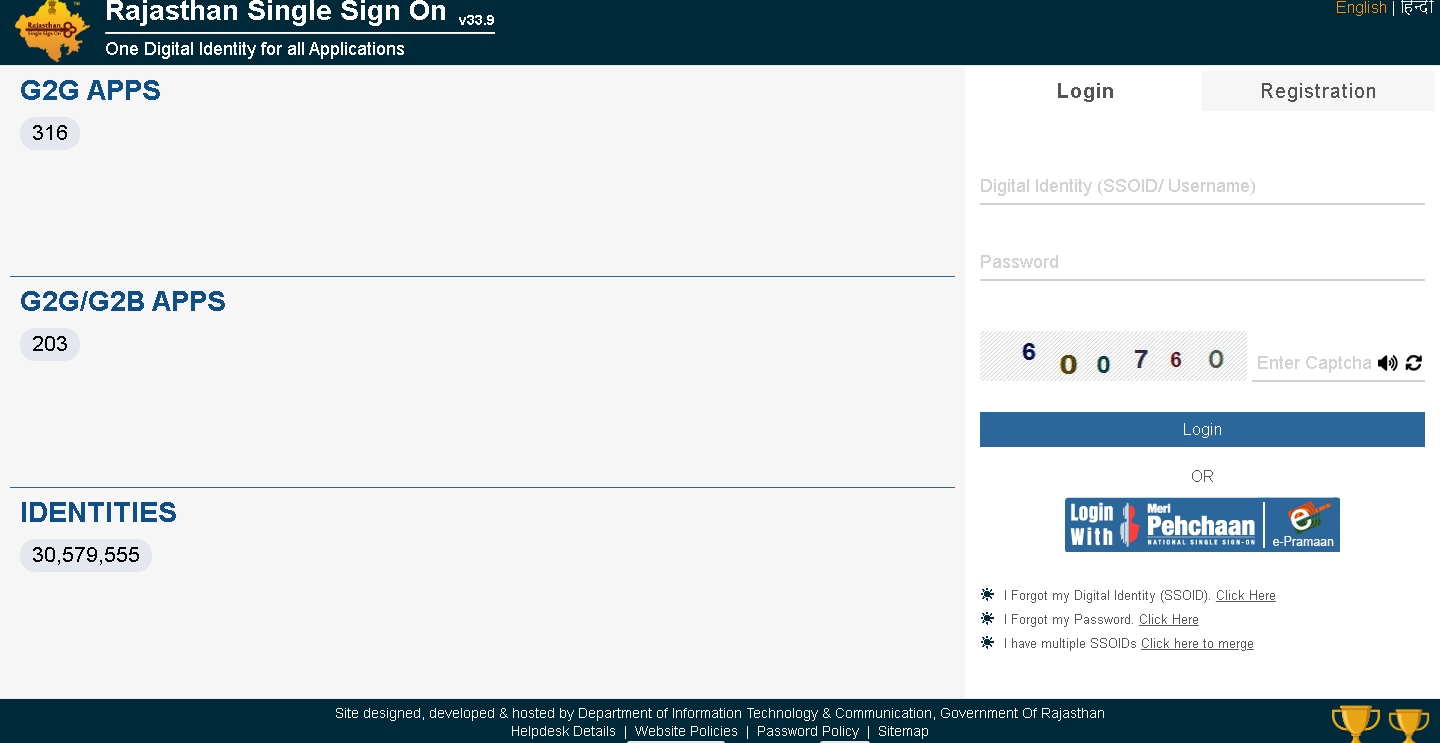Focus the Digital Identity SSOID field
The width and height of the screenshot is (1440, 743).
[x=1202, y=186]
